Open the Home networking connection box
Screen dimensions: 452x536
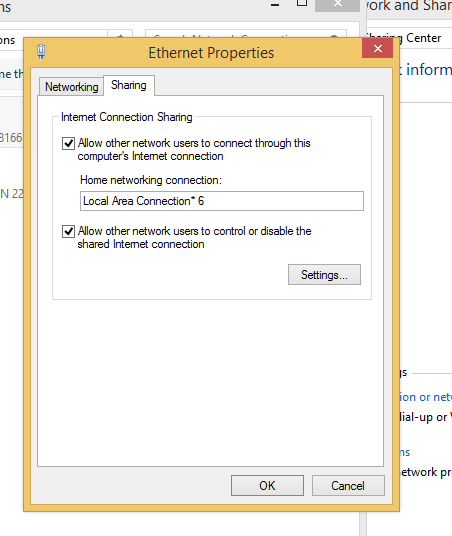tap(222, 201)
